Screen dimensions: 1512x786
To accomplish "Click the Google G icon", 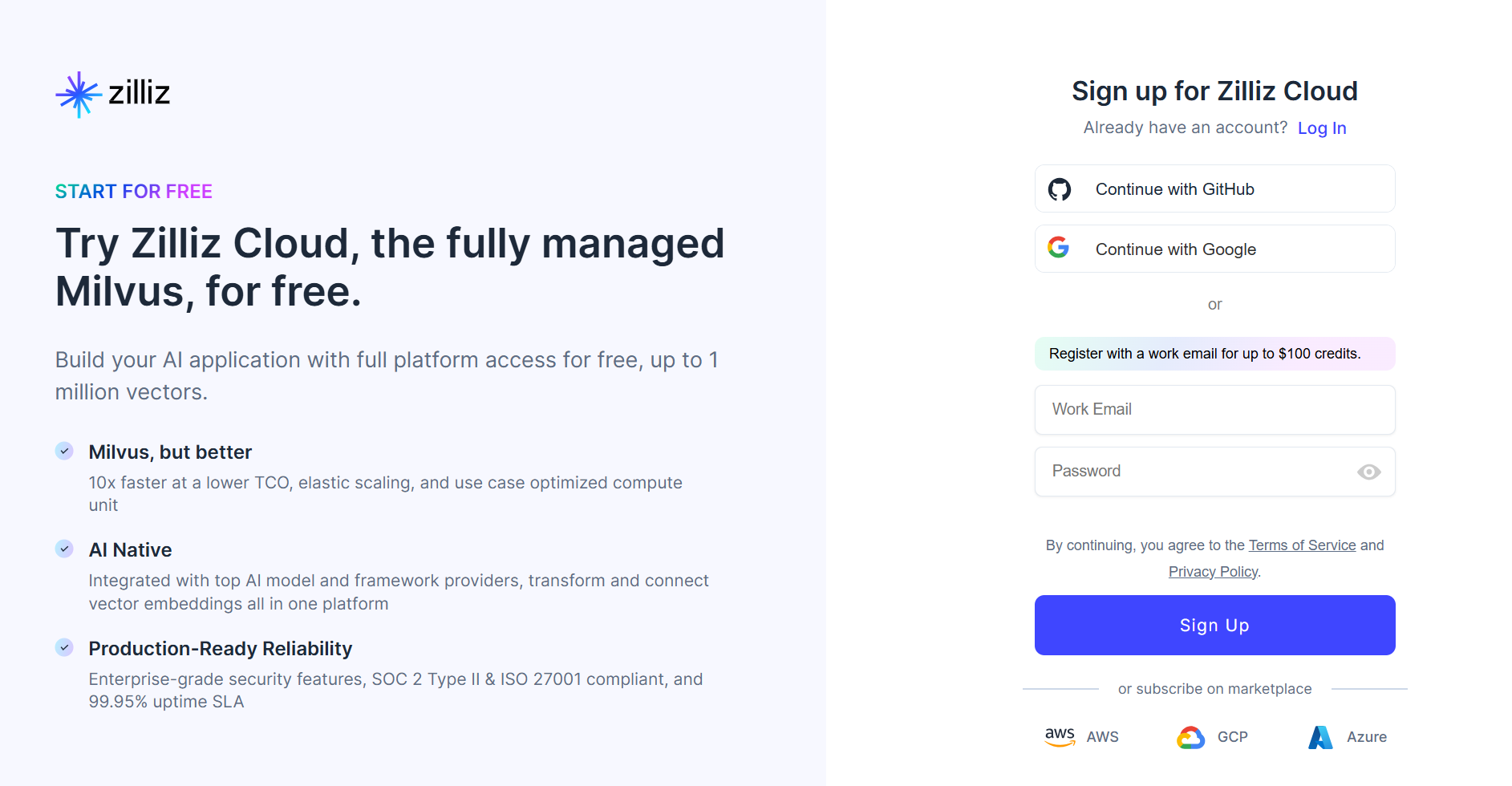I will click(1059, 248).
